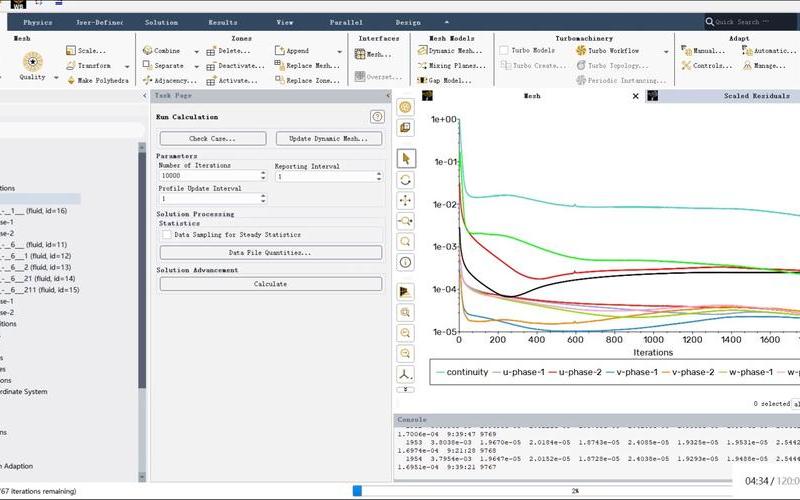This screenshot has height=500, width=800.
Task: Choose the rotate view tool
Action: click(x=406, y=180)
